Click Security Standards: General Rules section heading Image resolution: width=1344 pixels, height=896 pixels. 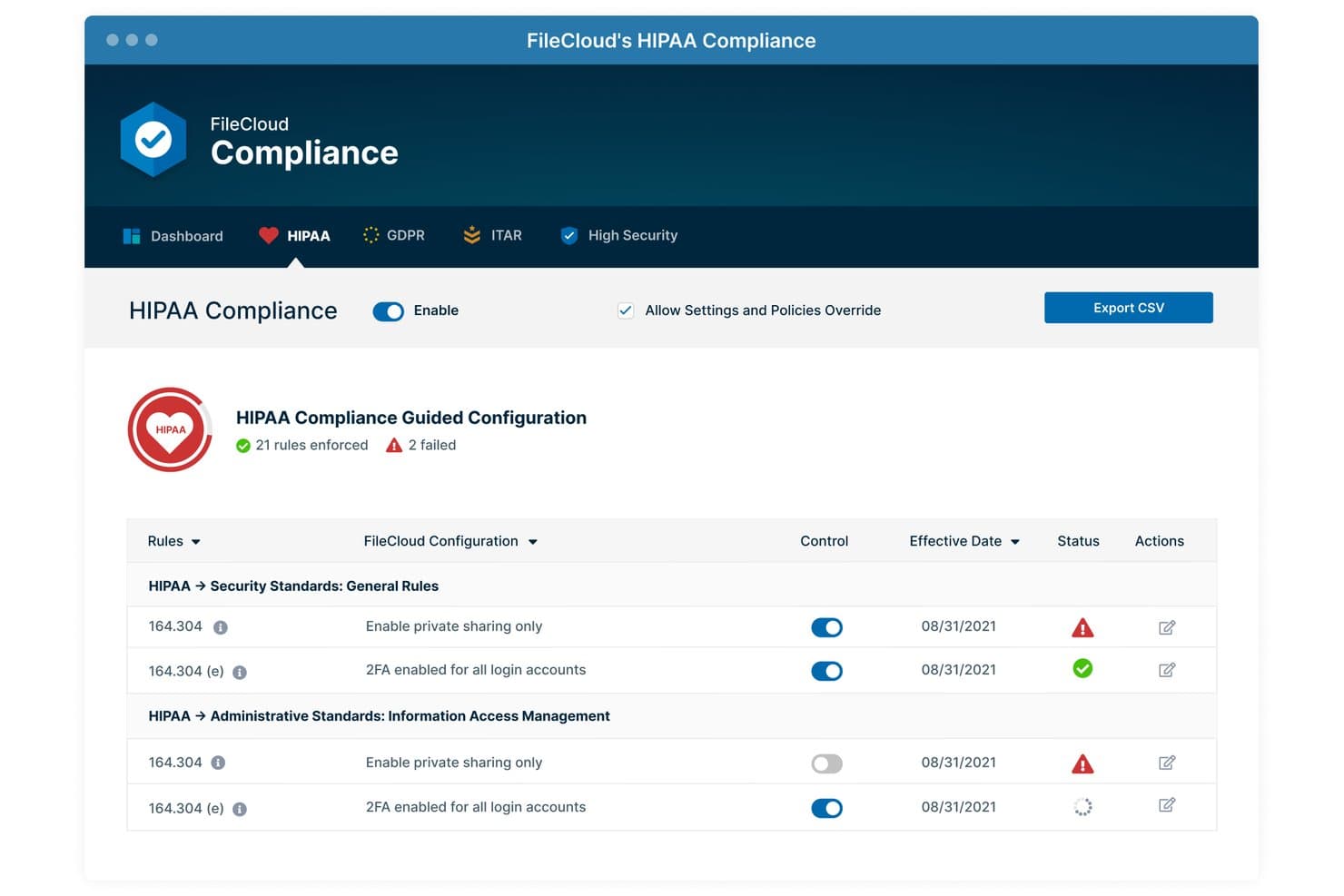(x=293, y=586)
